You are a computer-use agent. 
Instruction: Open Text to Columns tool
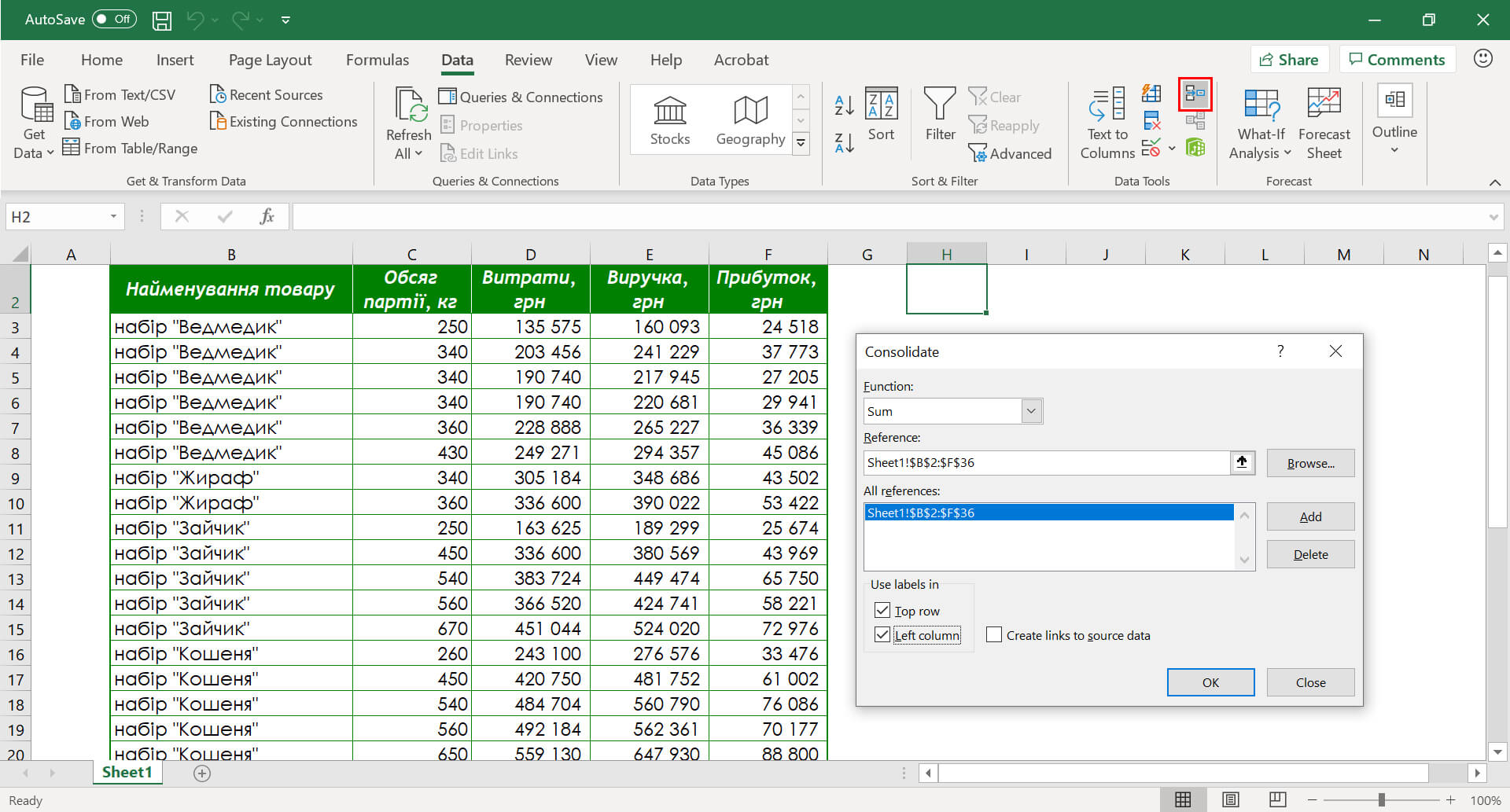point(1107,123)
